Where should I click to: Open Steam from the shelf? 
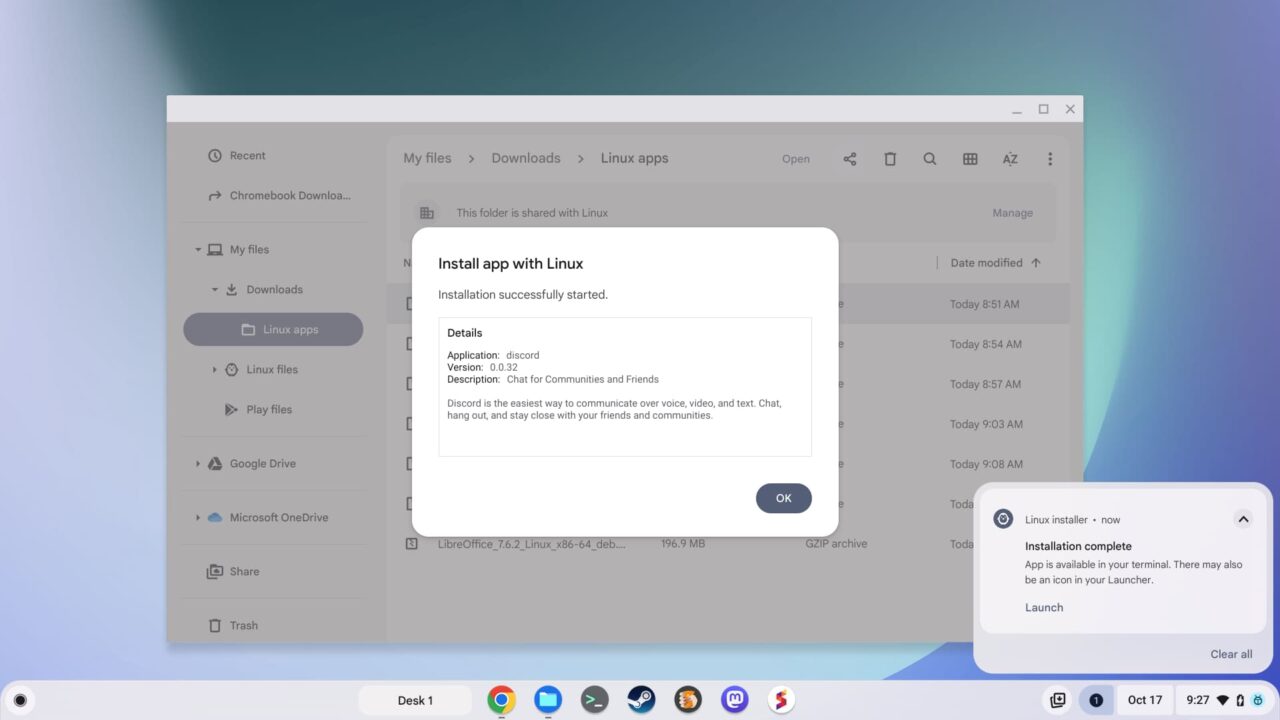[x=641, y=700]
